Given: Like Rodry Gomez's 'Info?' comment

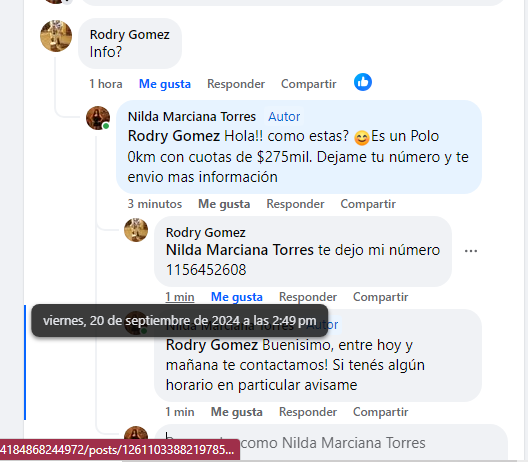Looking at the screenshot, I should click(165, 84).
